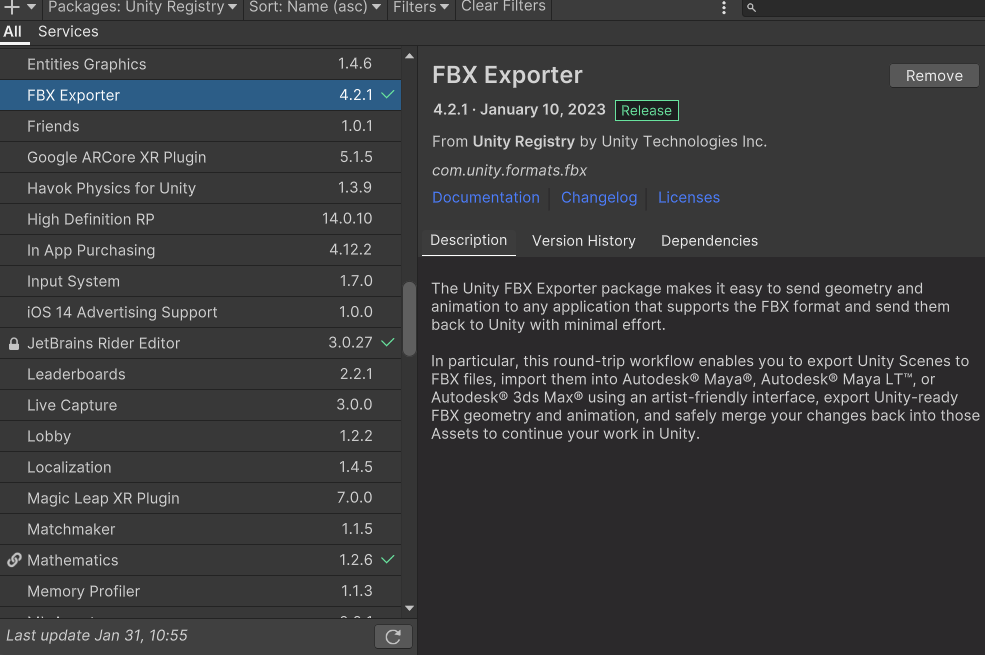The image size is (985, 655).
Task: Open the Documentation link
Action: [x=486, y=198]
